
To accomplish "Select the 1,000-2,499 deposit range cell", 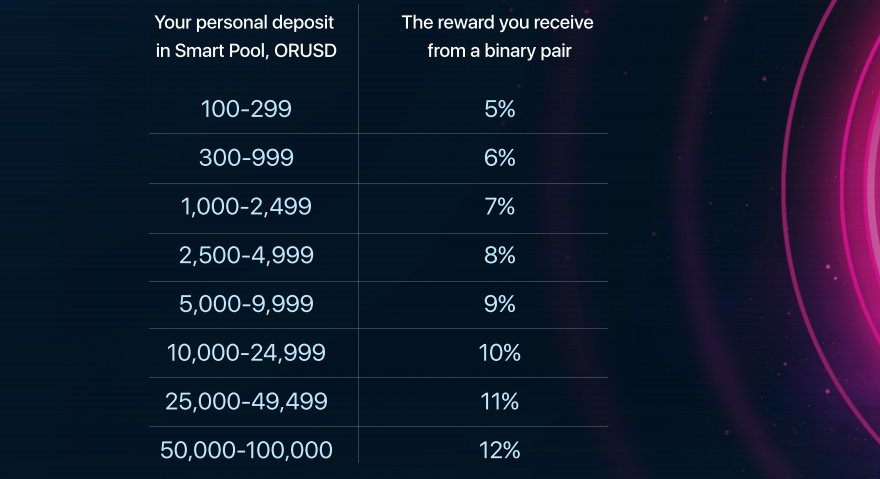I will point(246,207).
